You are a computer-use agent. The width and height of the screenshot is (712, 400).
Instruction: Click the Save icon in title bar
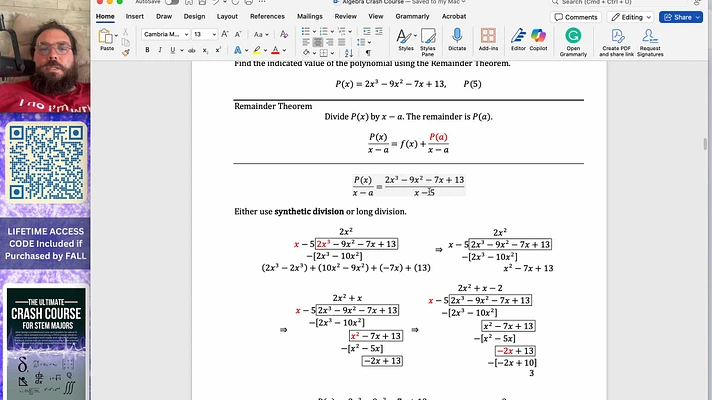point(202,2)
